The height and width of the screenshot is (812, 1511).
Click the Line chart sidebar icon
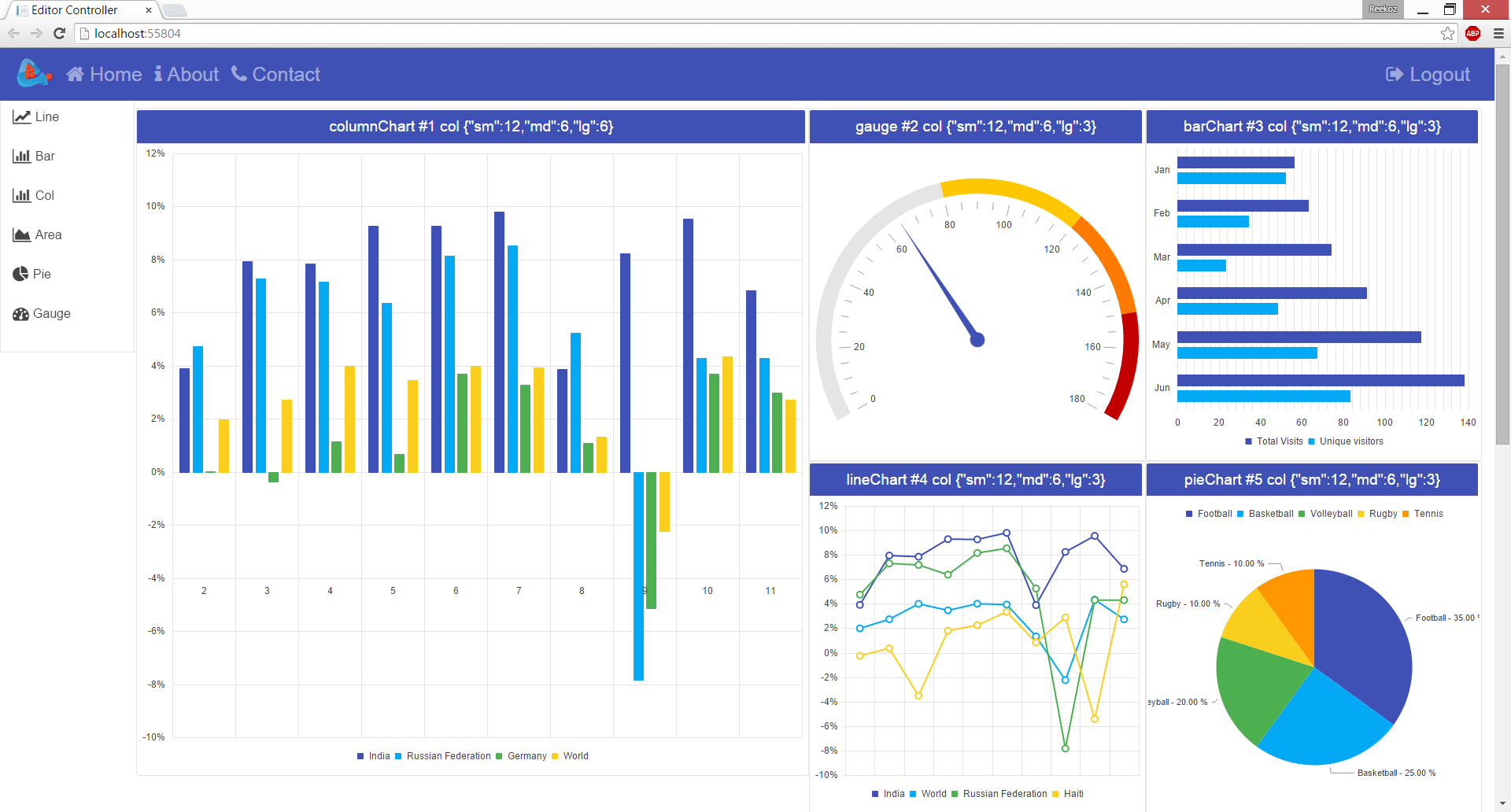pos(21,116)
